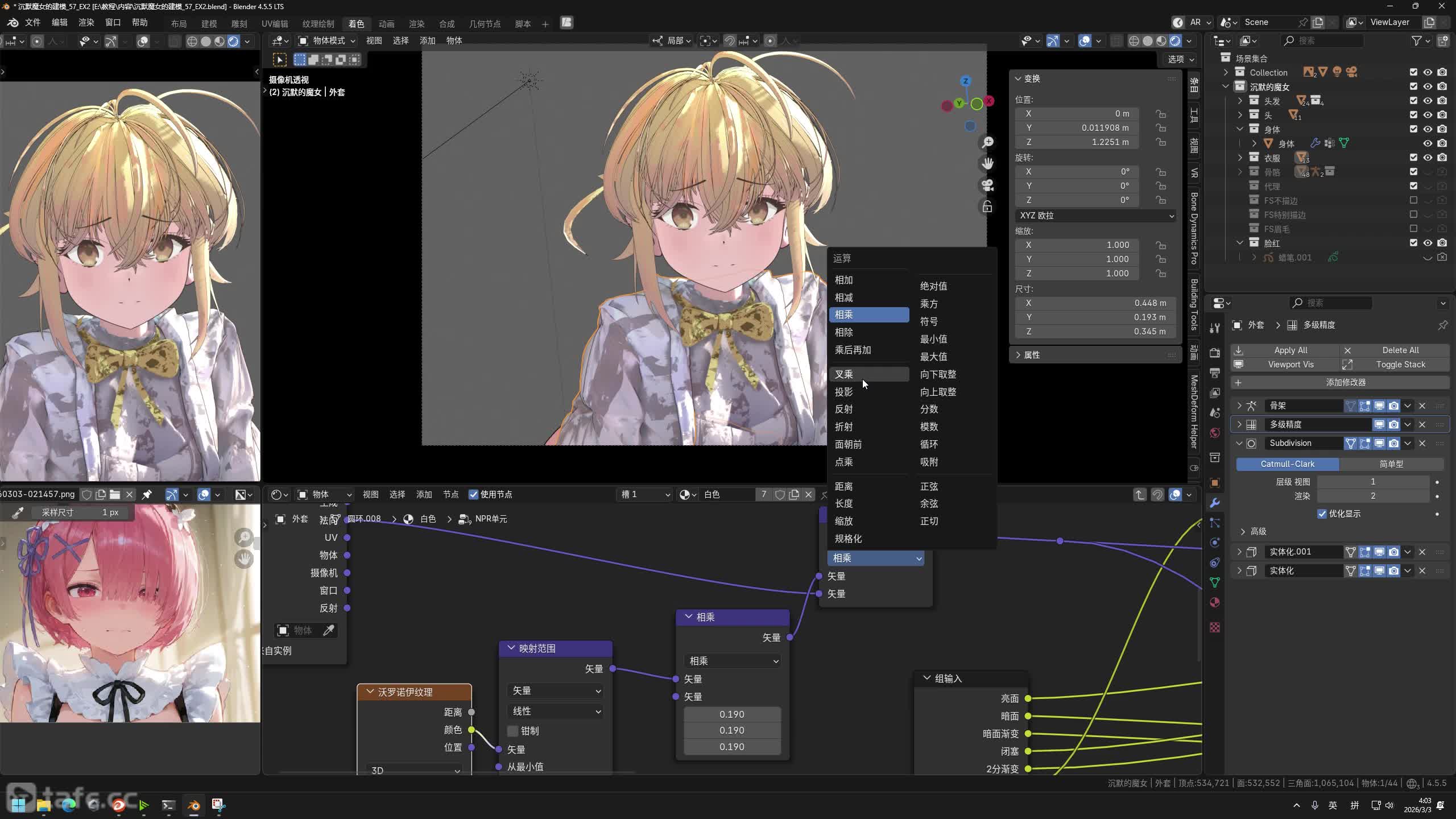Image resolution: width=1456 pixels, height=819 pixels.
Task: Expand the 高级 section in Subdivision
Action: 1258,531
